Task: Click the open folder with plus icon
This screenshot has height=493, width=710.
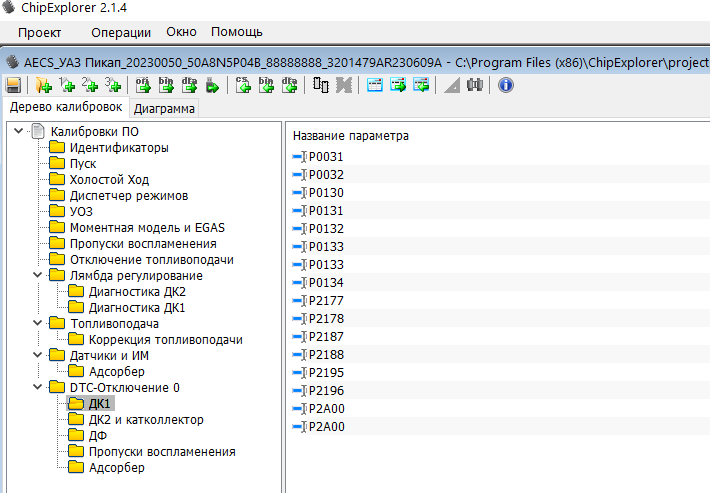Action: (43, 85)
